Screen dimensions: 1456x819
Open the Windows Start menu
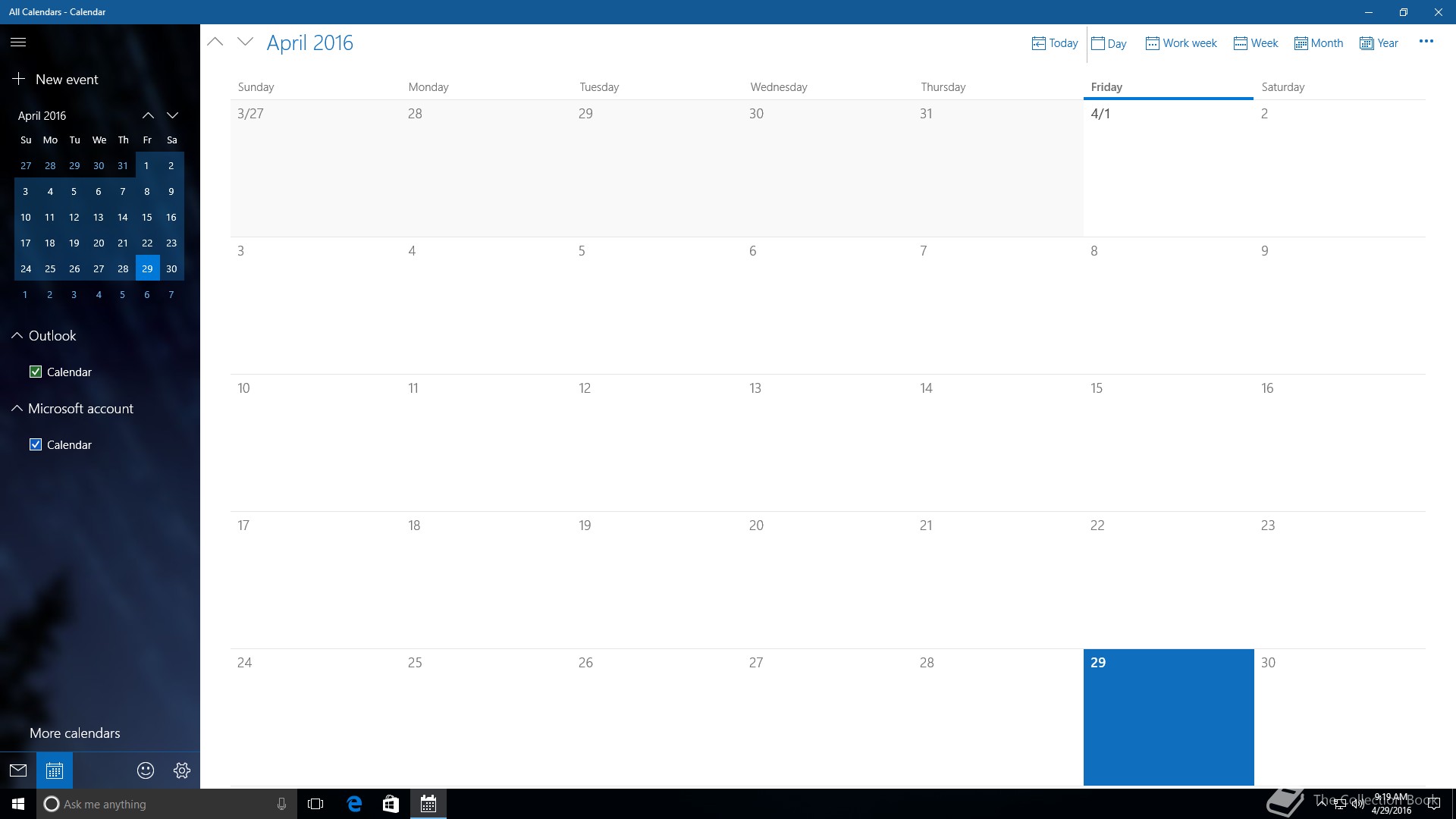pyautogui.click(x=18, y=804)
